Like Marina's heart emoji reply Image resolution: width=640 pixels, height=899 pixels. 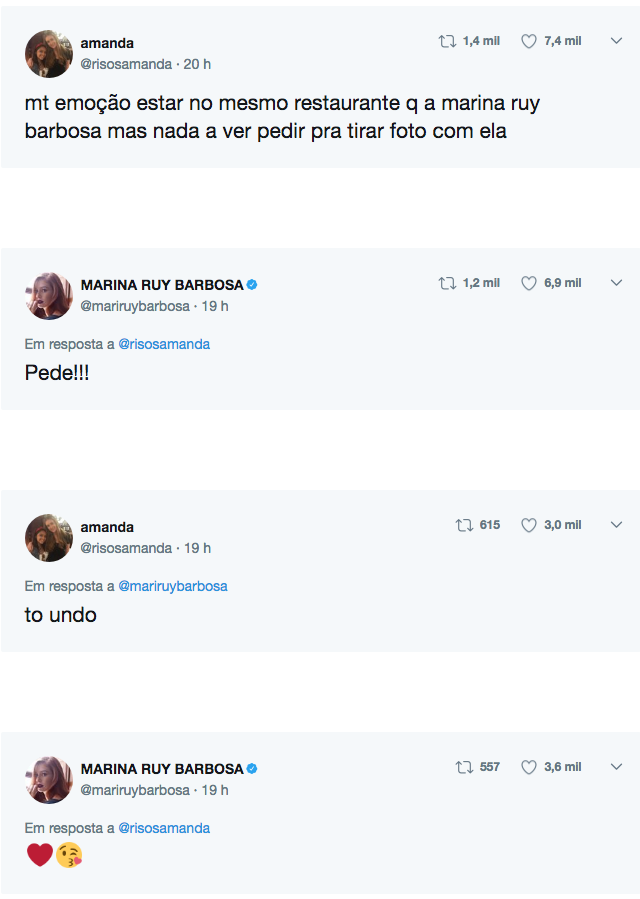529,767
